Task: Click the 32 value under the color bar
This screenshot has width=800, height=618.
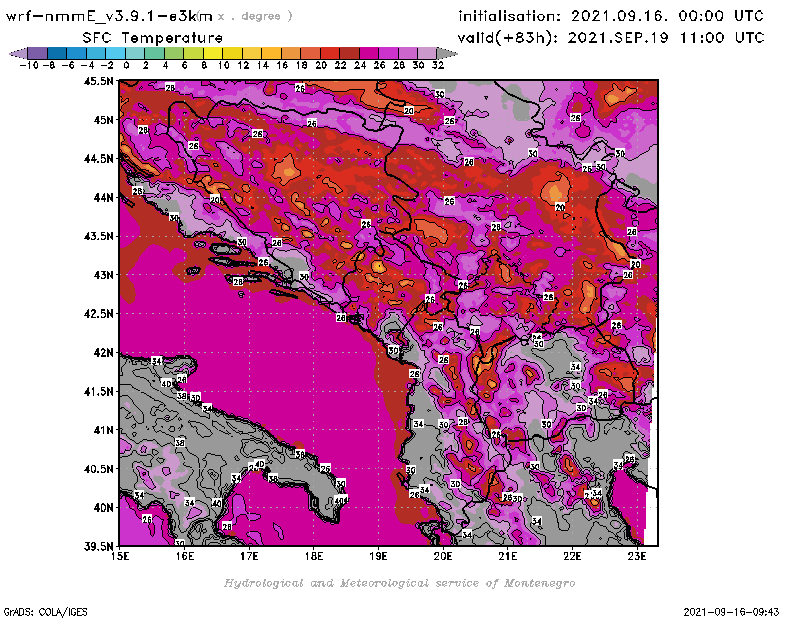Action: pos(438,65)
